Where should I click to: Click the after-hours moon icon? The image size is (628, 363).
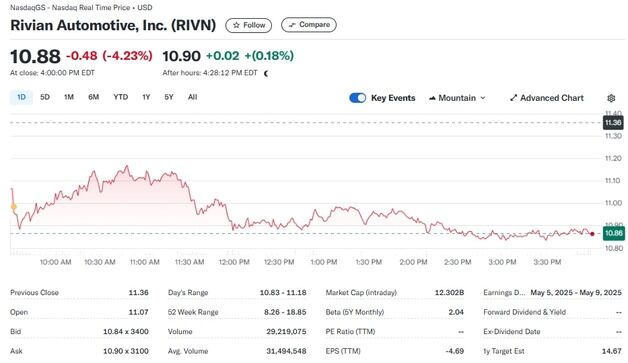pos(266,73)
